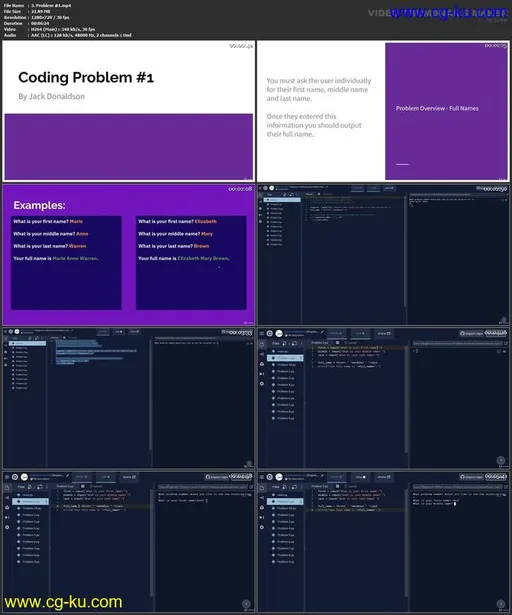Click Replit logo in first-name-prompt IDE frame
Image resolution: width=512 pixels, height=615 pixels.
15,477
